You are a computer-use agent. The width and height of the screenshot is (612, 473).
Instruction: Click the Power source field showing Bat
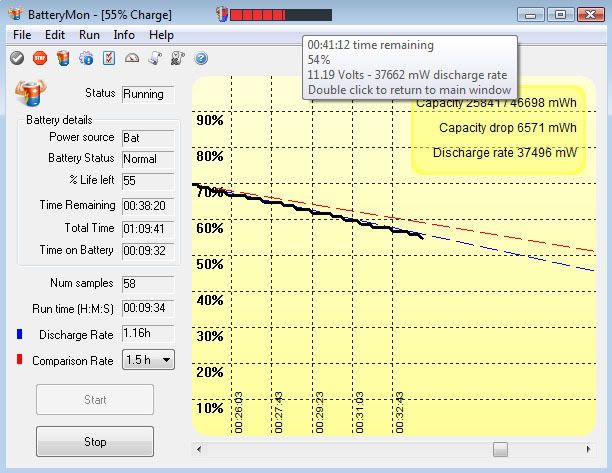(148, 138)
